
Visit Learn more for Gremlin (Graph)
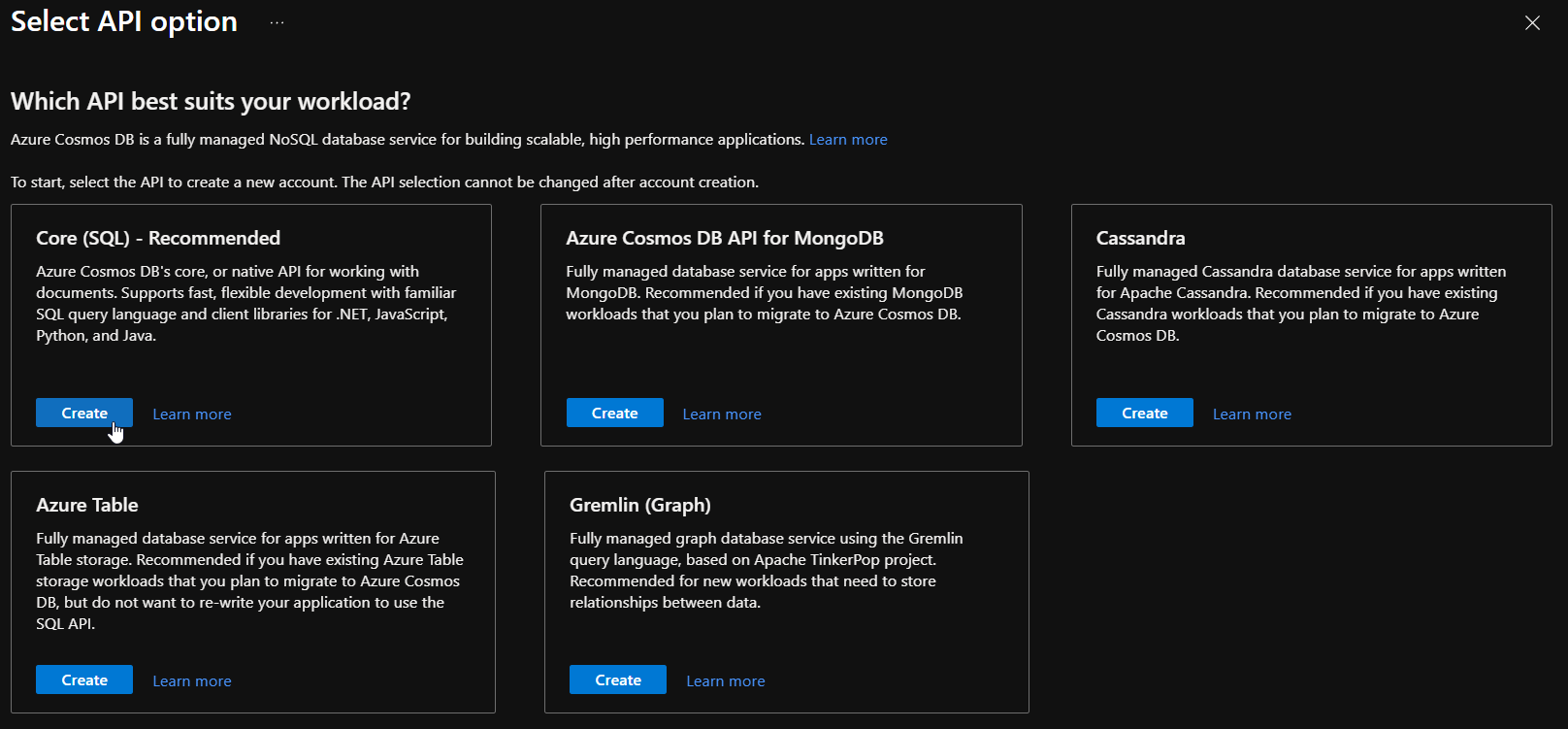725,681
